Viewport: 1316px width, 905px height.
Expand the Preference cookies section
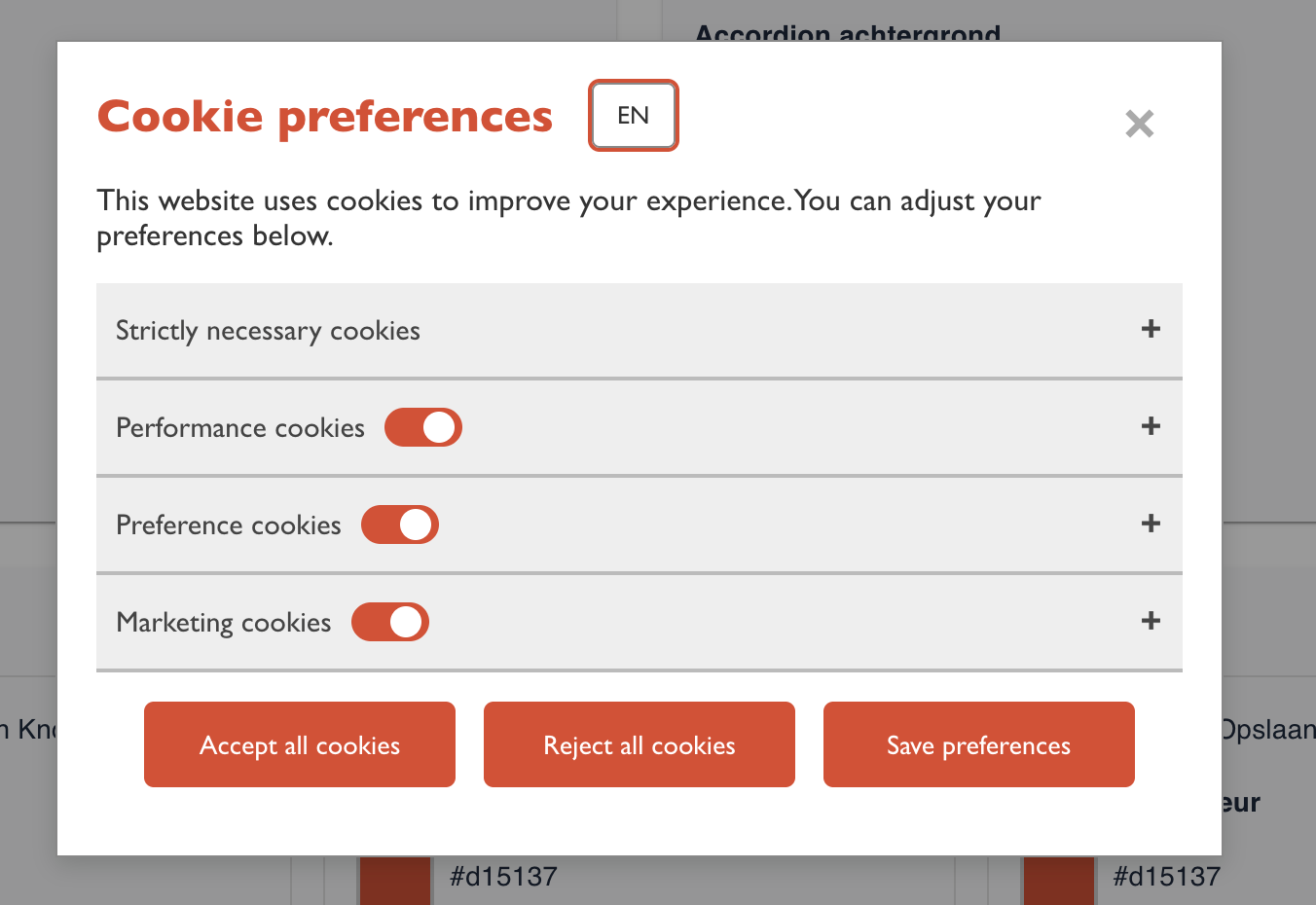coord(1151,524)
